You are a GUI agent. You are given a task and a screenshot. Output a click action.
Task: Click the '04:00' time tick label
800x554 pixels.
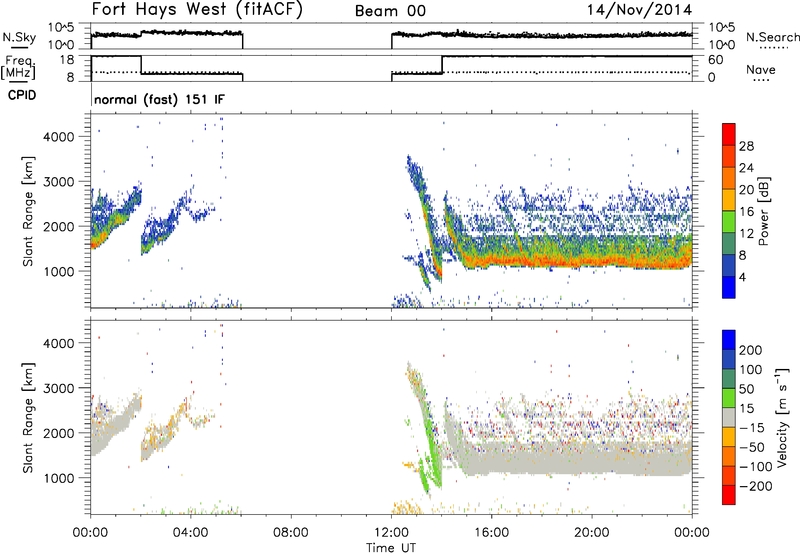tap(191, 533)
